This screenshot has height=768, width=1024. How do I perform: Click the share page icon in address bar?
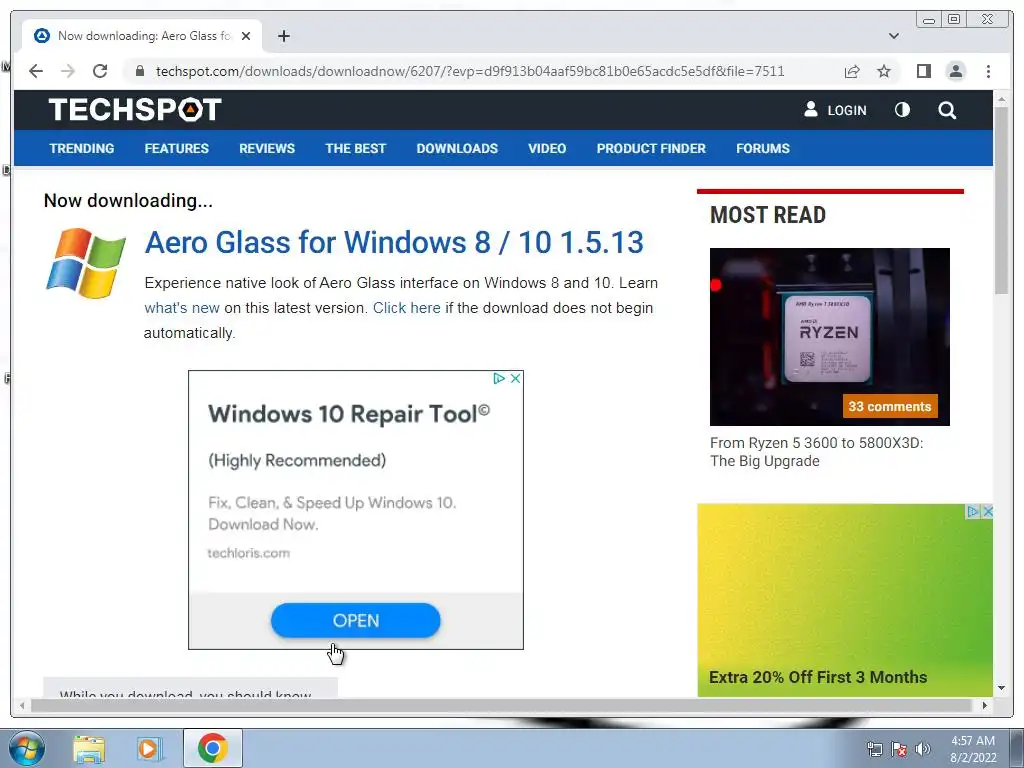tap(852, 71)
